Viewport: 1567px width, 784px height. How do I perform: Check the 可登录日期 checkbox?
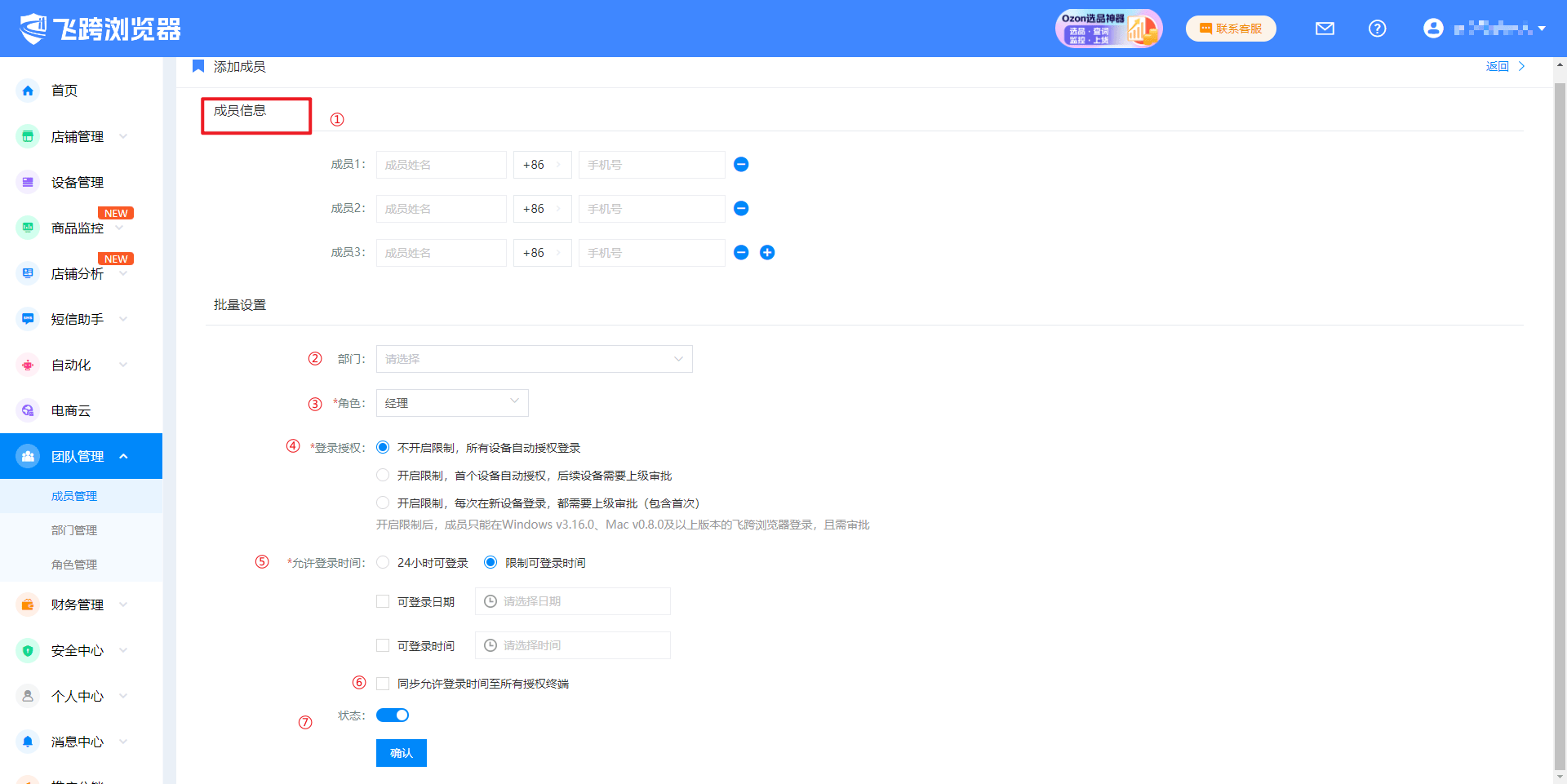[x=383, y=602]
